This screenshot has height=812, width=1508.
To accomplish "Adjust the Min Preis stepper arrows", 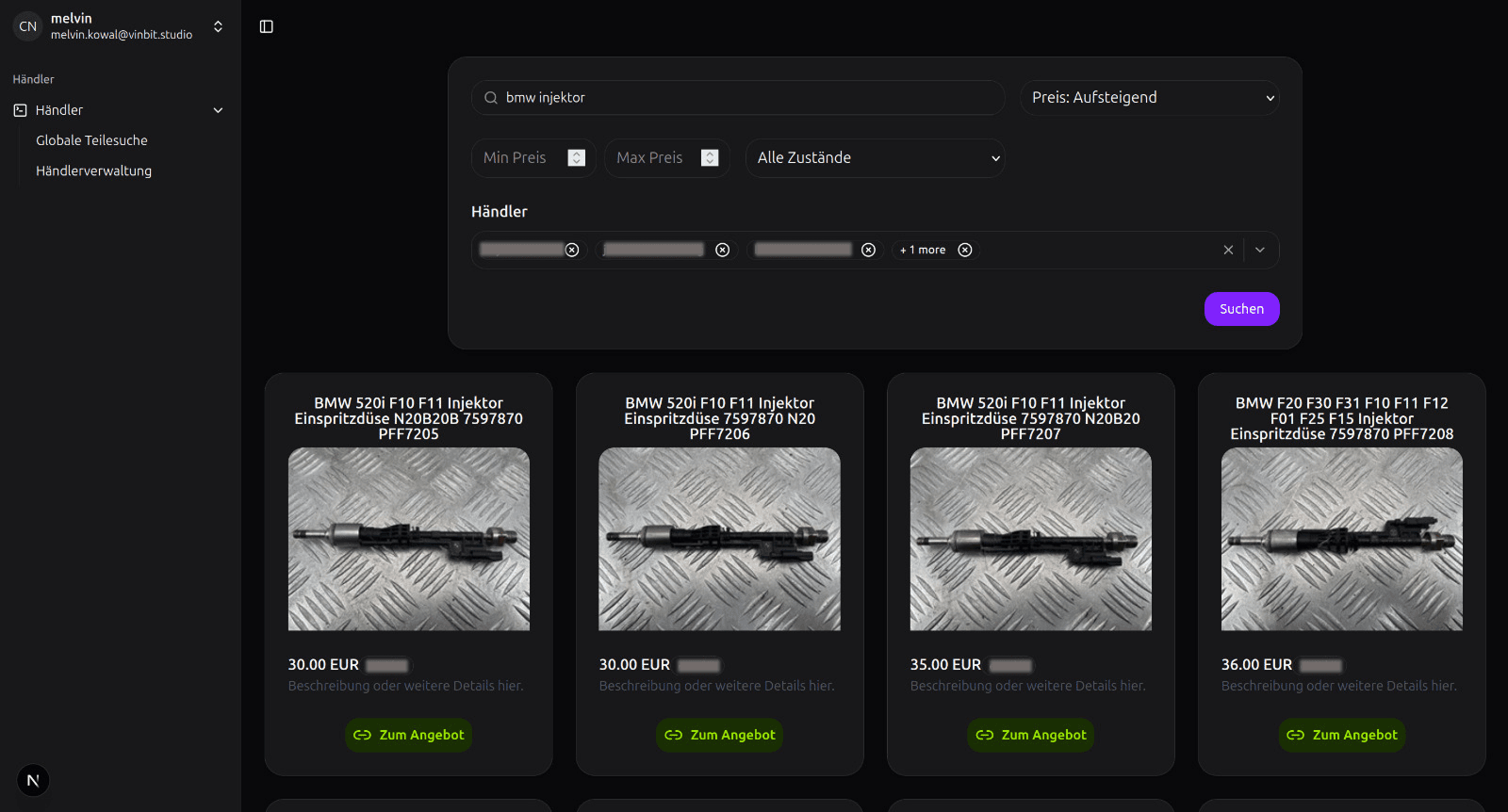I will click(577, 158).
